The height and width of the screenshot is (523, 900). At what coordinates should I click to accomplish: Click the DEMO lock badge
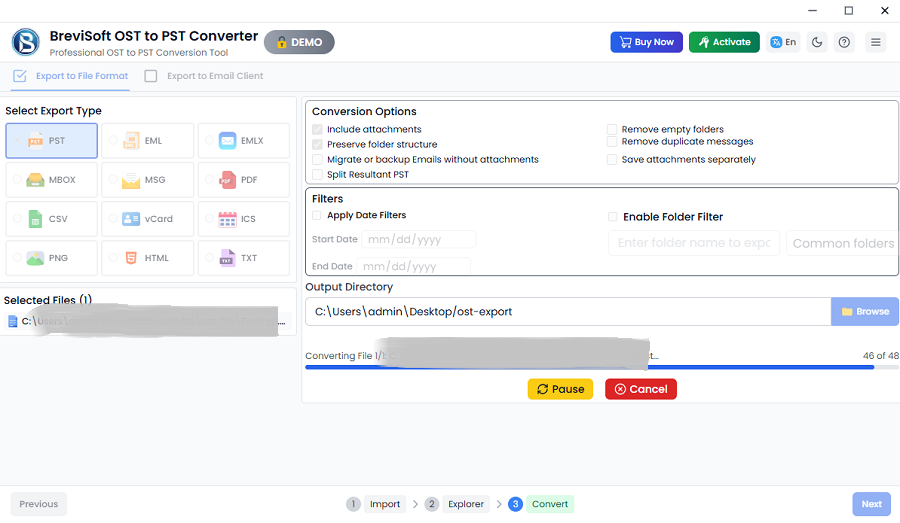[x=299, y=42]
